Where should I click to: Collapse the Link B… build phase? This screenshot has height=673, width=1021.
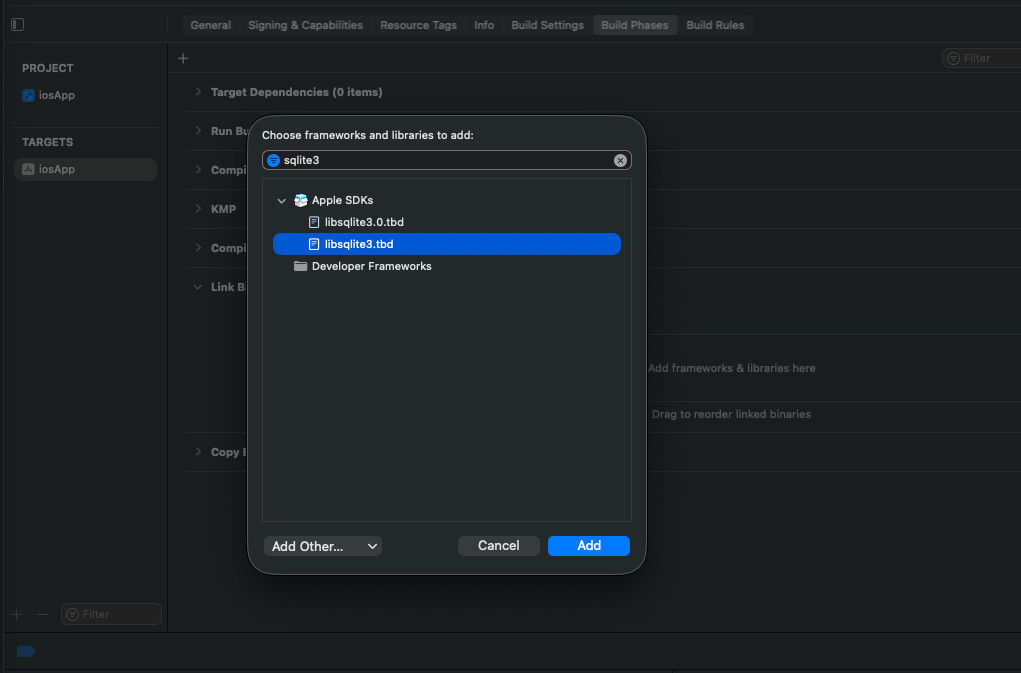[x=198, y=287]
